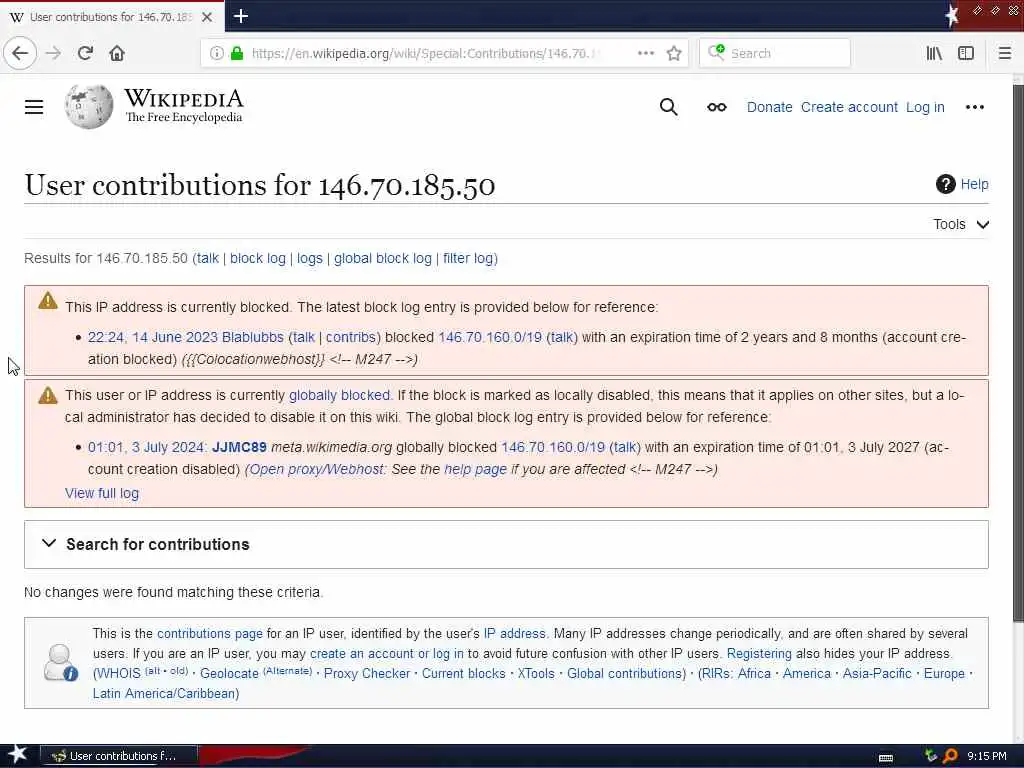Viewport: 1024px width, 768px height.
Task: Open the IP address link
Action: point(514,633)
